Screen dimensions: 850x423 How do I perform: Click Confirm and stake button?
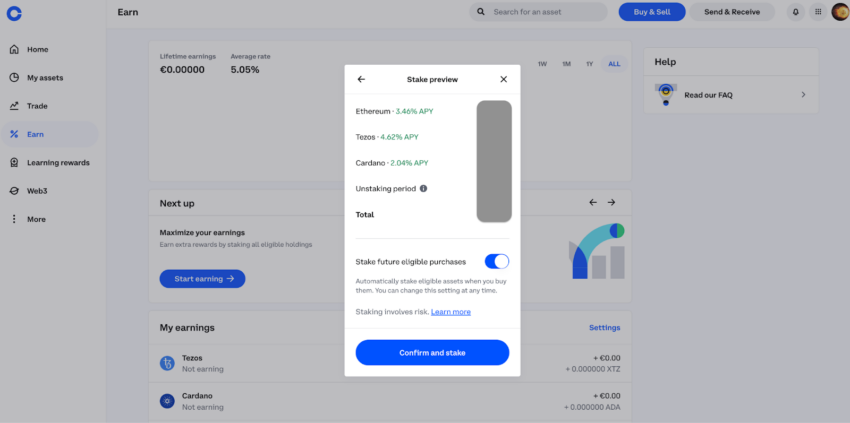click(433, 352)
